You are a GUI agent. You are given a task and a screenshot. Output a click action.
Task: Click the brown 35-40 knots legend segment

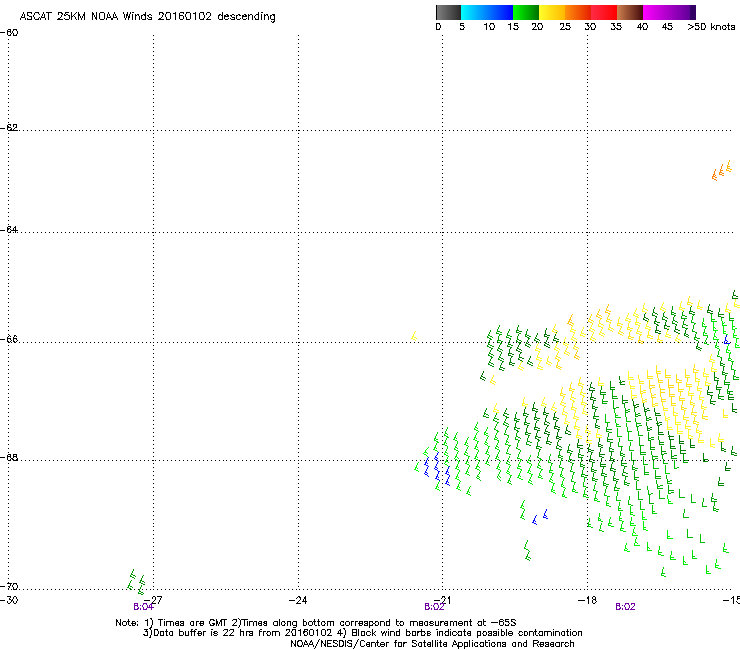point(630,12)
